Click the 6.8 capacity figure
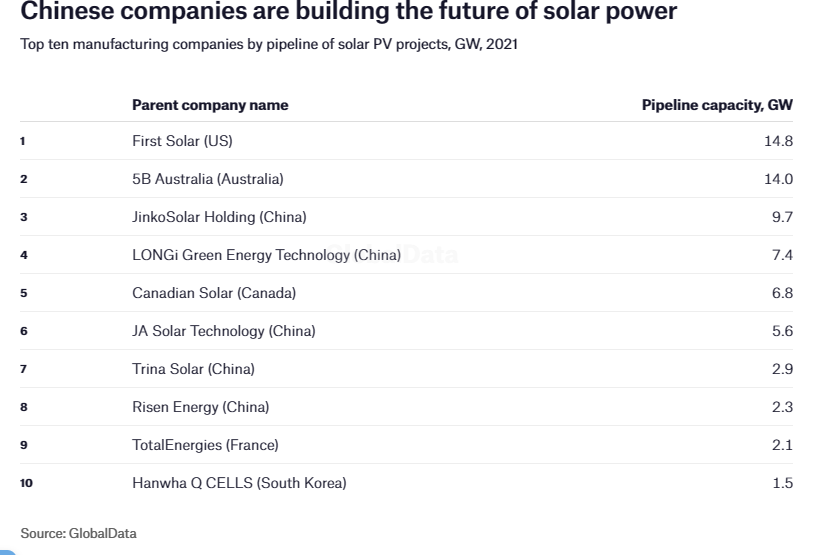This screenshot has width=833, height=555. pos(782,293)
